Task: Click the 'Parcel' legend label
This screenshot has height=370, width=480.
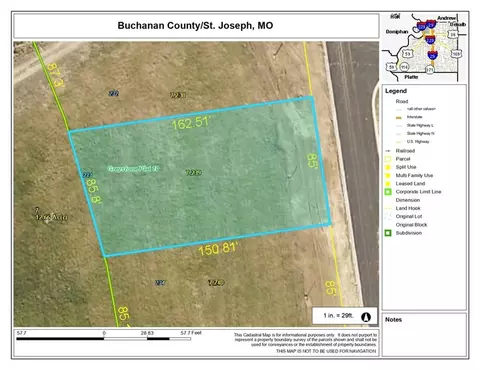Action: [x=403, y=159]
